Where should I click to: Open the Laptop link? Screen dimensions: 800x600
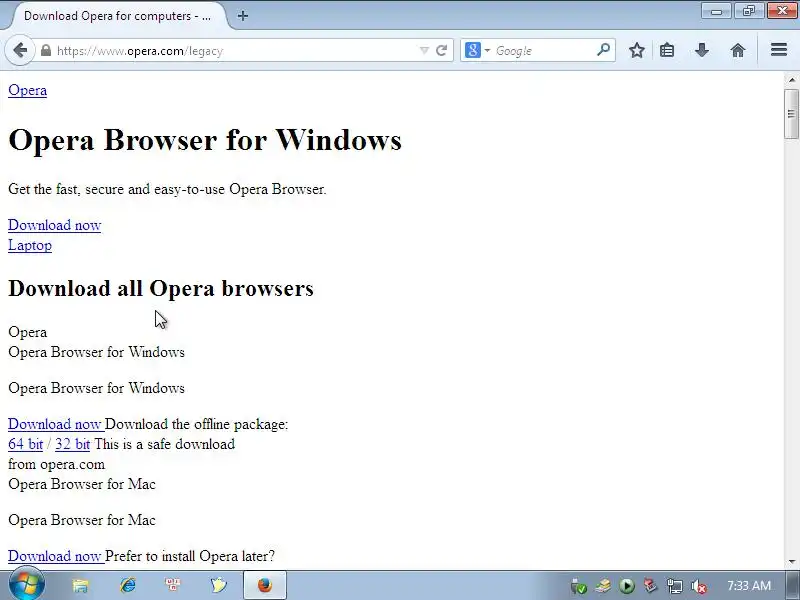pos(30,245)
